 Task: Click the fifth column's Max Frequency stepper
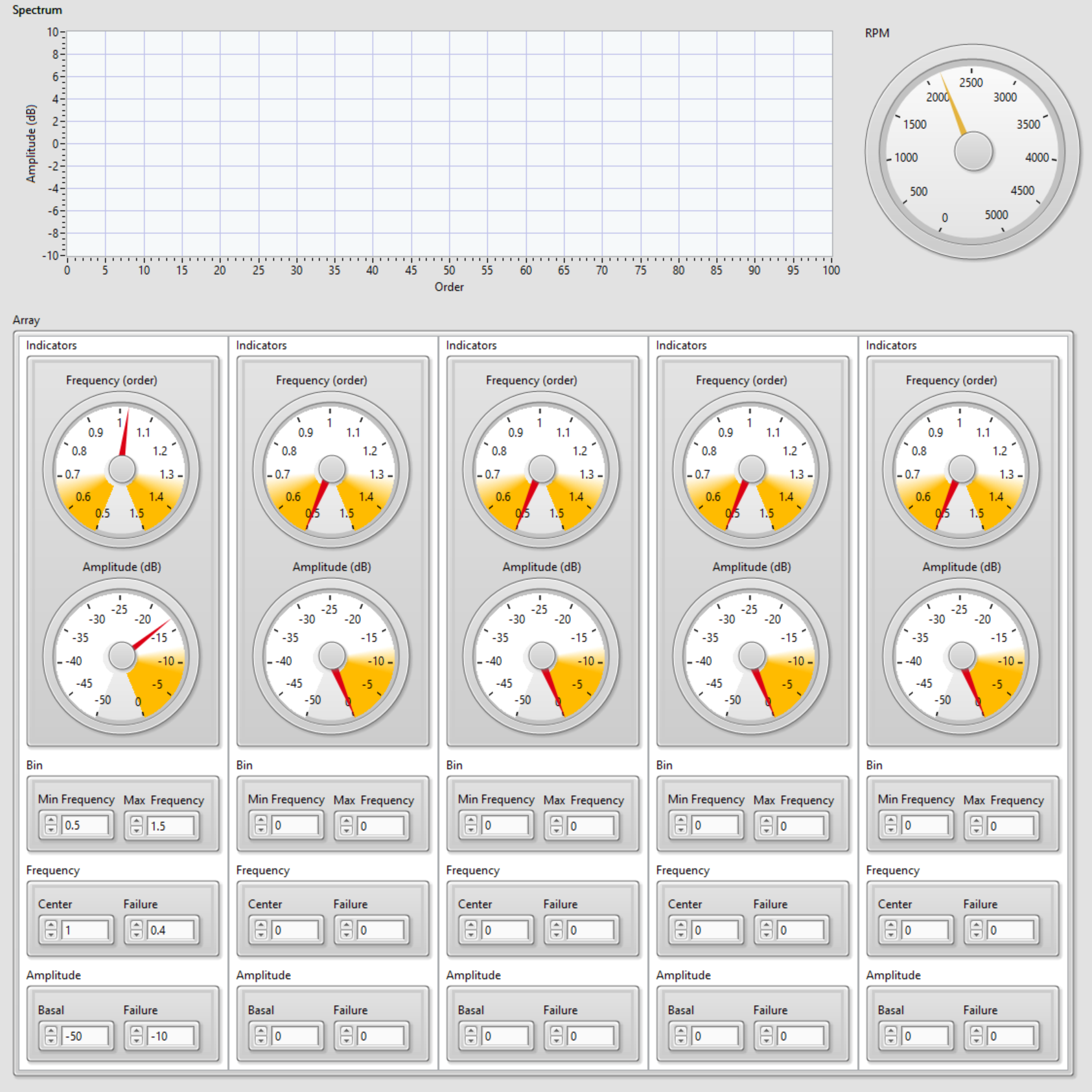[x=976, y=826]
